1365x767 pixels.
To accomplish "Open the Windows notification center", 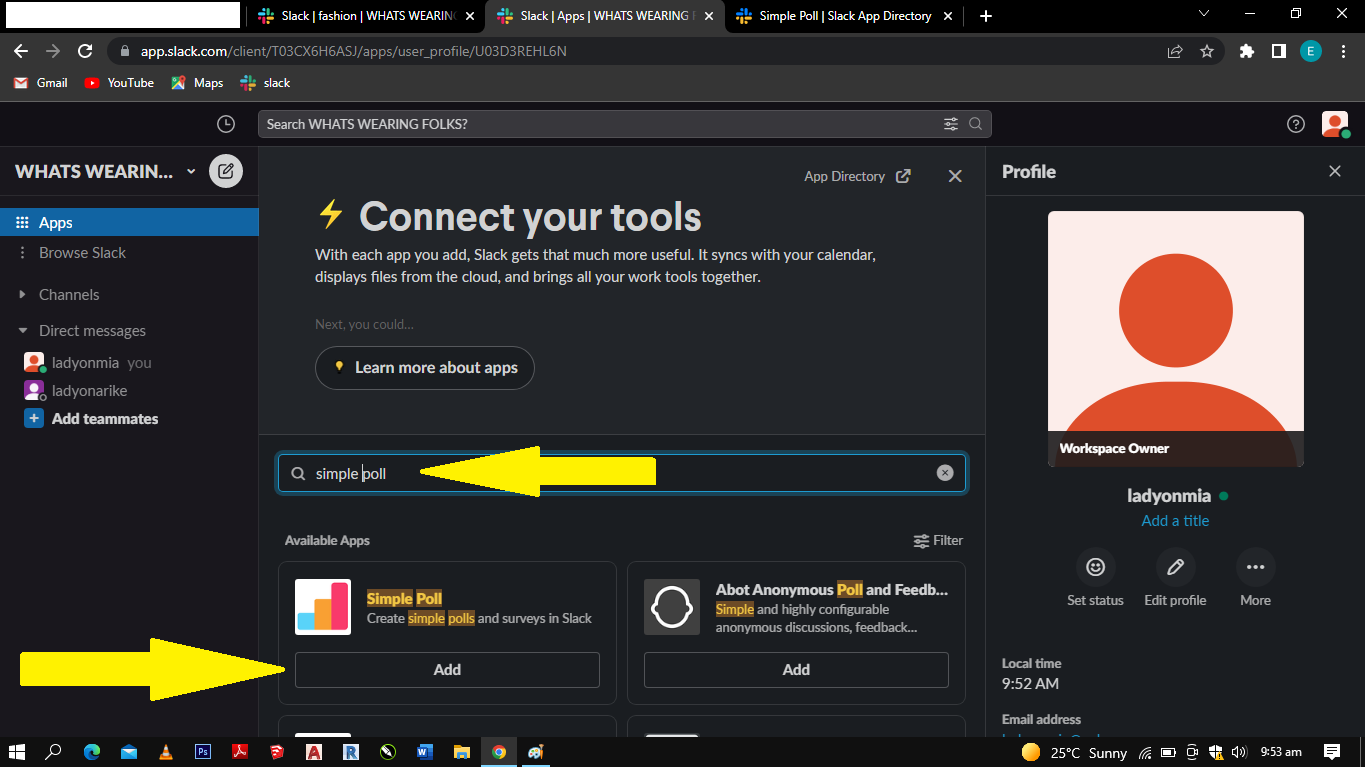I will pos(1332,752).
